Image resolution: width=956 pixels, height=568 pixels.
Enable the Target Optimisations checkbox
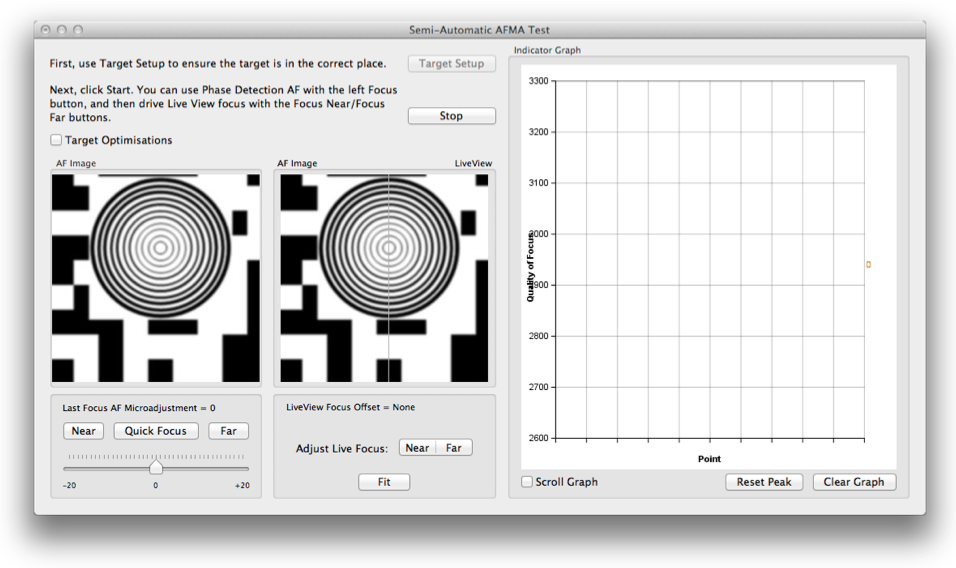pyautogui.click(x=57, y=141)
